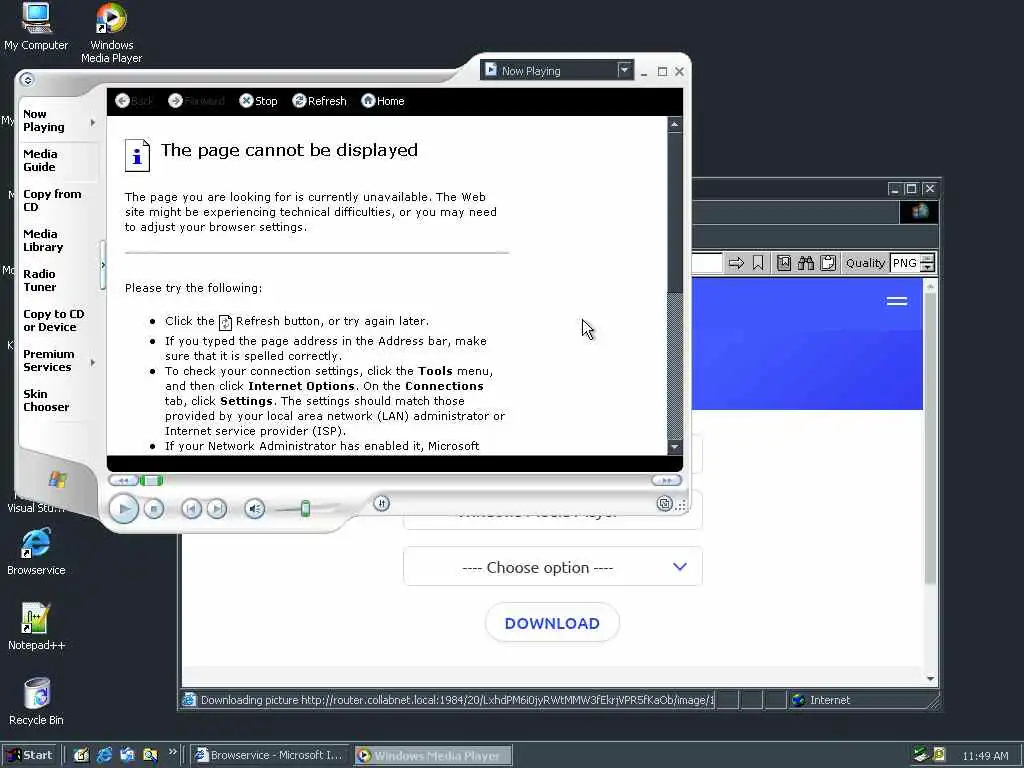Open the Now Playing dropdown in title bar
The image size is (1024, 768).
coord(624,70)
